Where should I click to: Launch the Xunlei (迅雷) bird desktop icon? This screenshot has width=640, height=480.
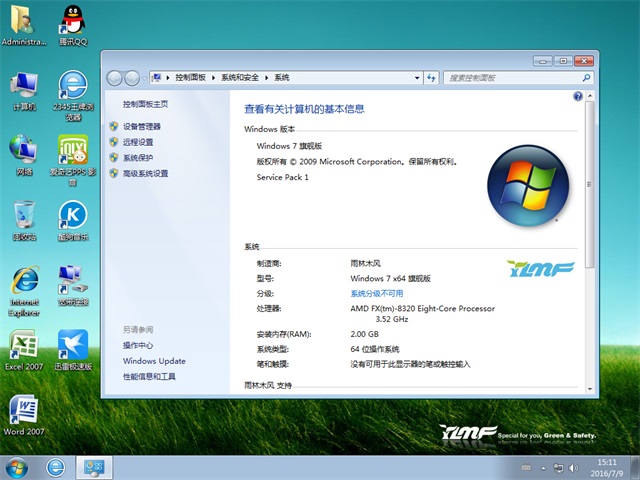pyautogui.click(x=73, y=350)
